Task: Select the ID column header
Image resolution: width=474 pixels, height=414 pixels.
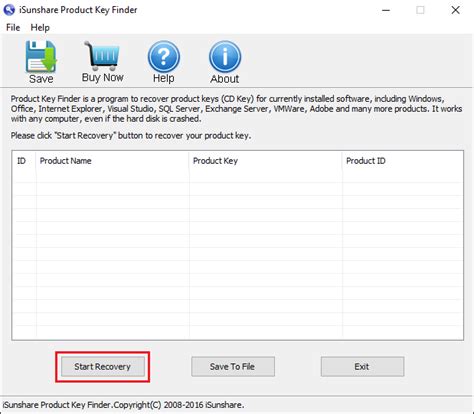Action: click(x=24, y=161)
